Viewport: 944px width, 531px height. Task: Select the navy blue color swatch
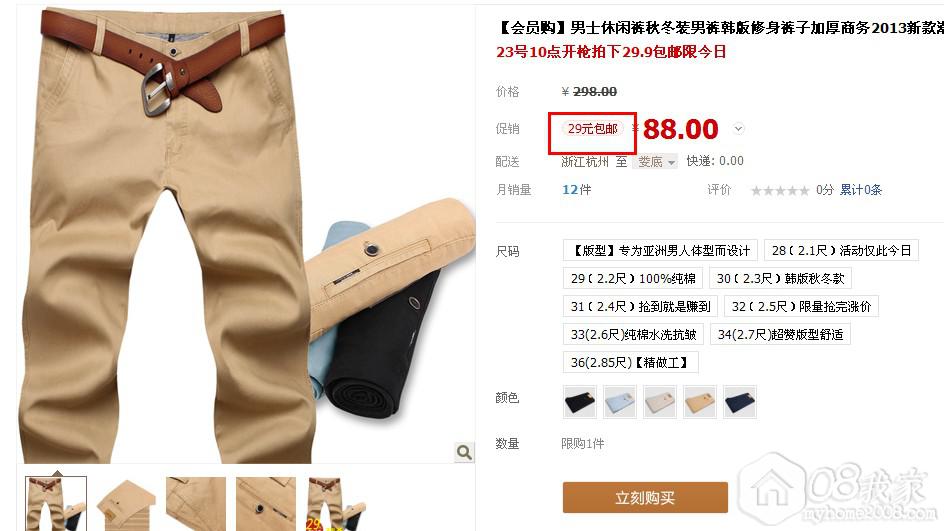(740, 402)
